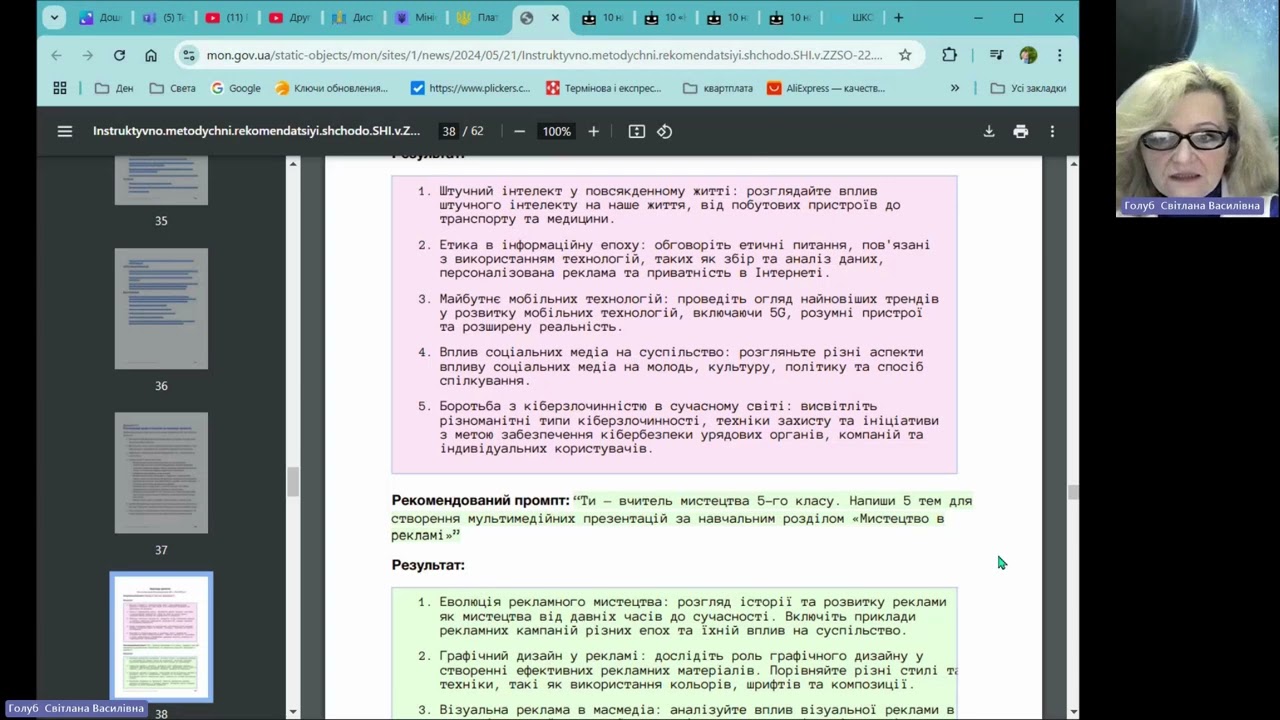The height and width of the screenshot is (720, 1280).
Task: Open the Google bookmark
Action: coord(236,88)
